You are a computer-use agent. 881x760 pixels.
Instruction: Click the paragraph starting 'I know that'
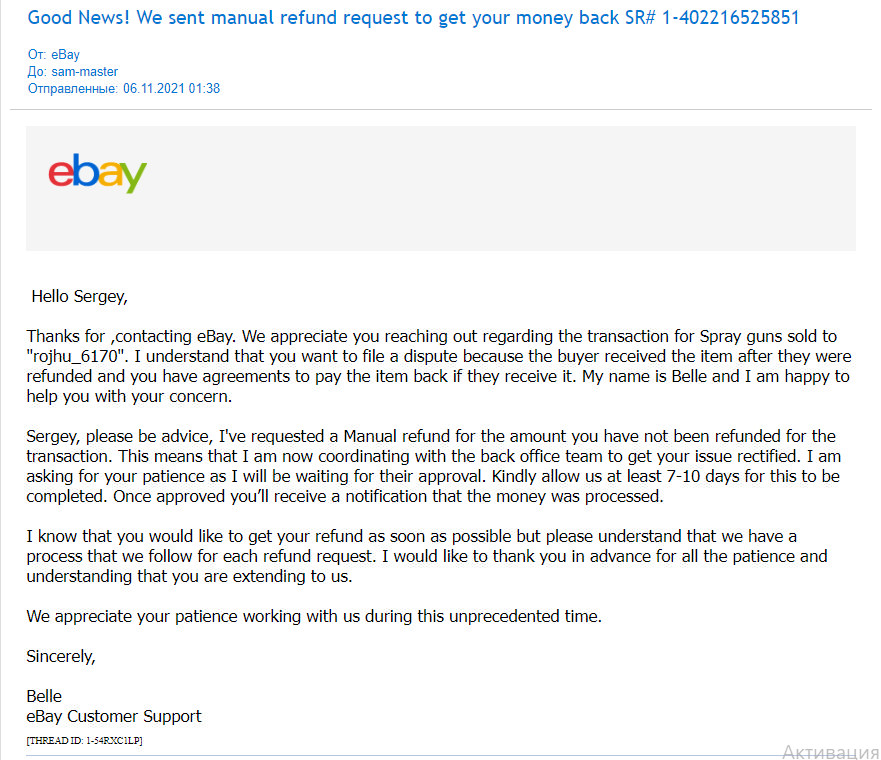[x=427, y=556]
